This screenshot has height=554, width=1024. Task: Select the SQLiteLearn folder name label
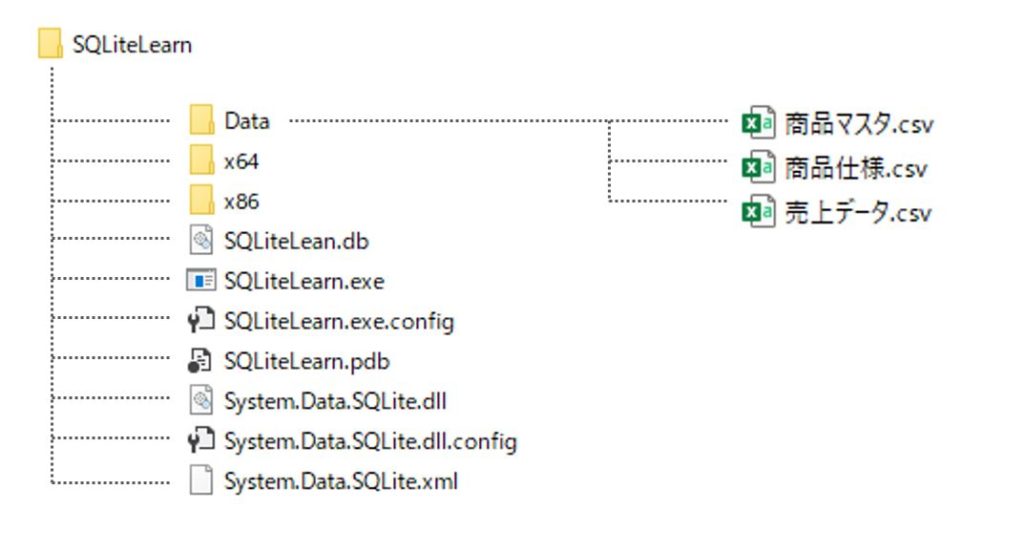[x=132, y=44]
